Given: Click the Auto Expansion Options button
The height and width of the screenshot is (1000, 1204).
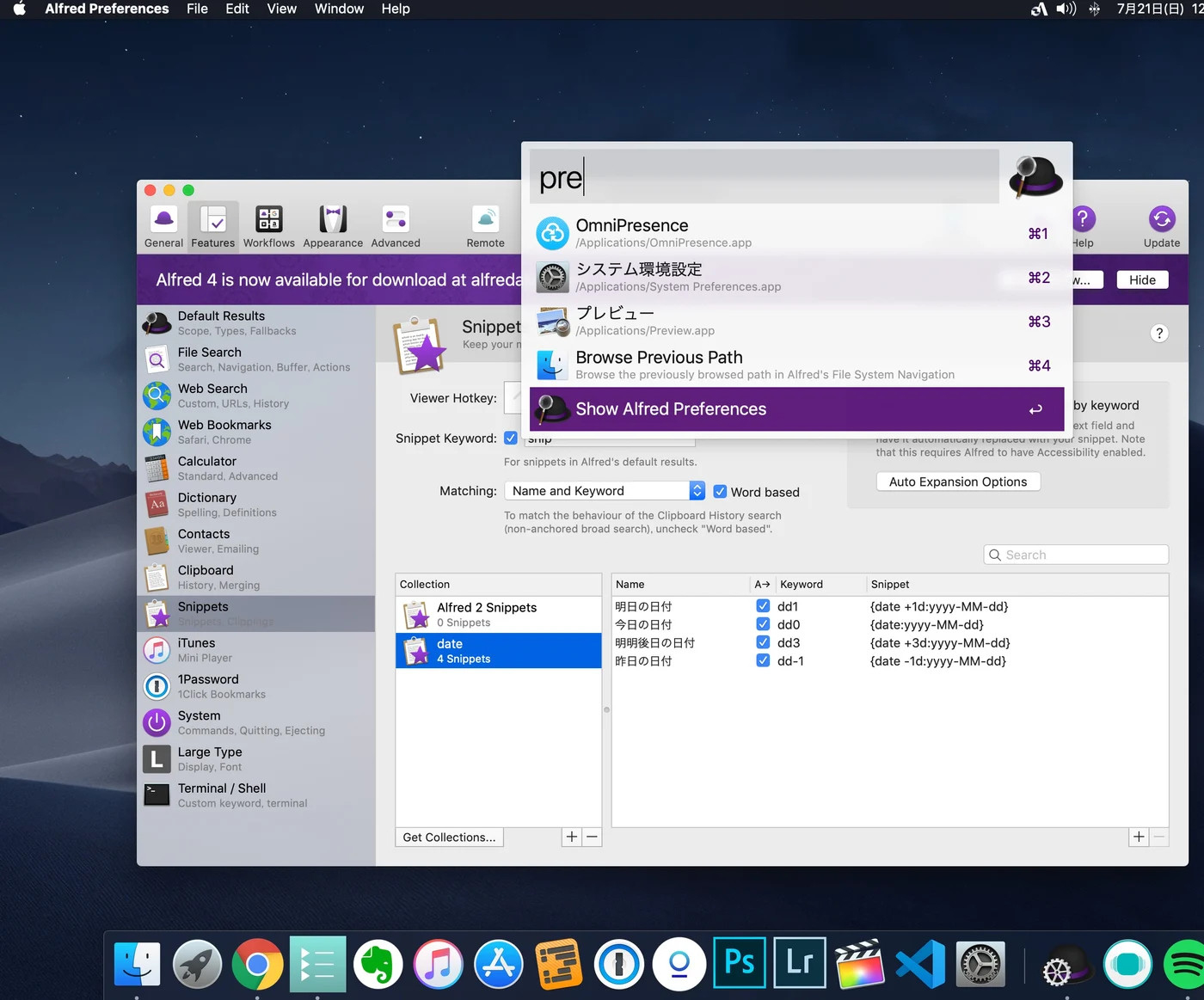Looking at the screenshot, I should pos(958,482).
